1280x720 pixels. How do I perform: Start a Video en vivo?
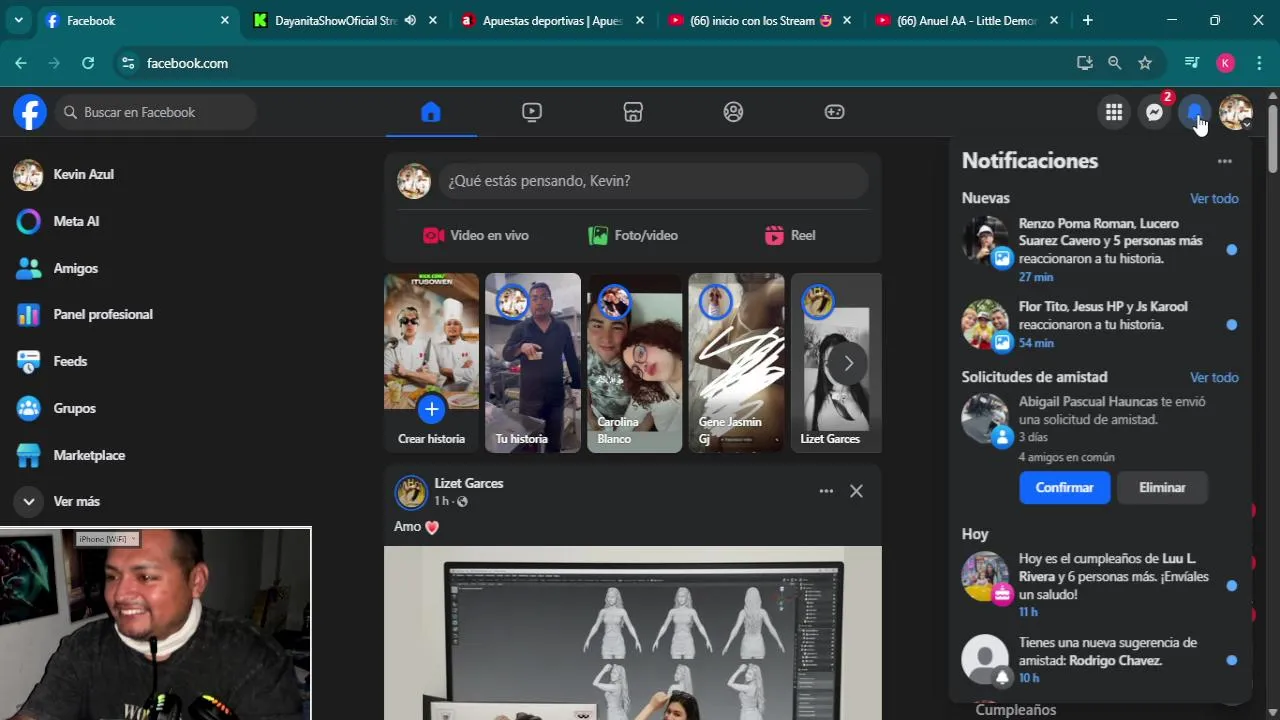476,235
